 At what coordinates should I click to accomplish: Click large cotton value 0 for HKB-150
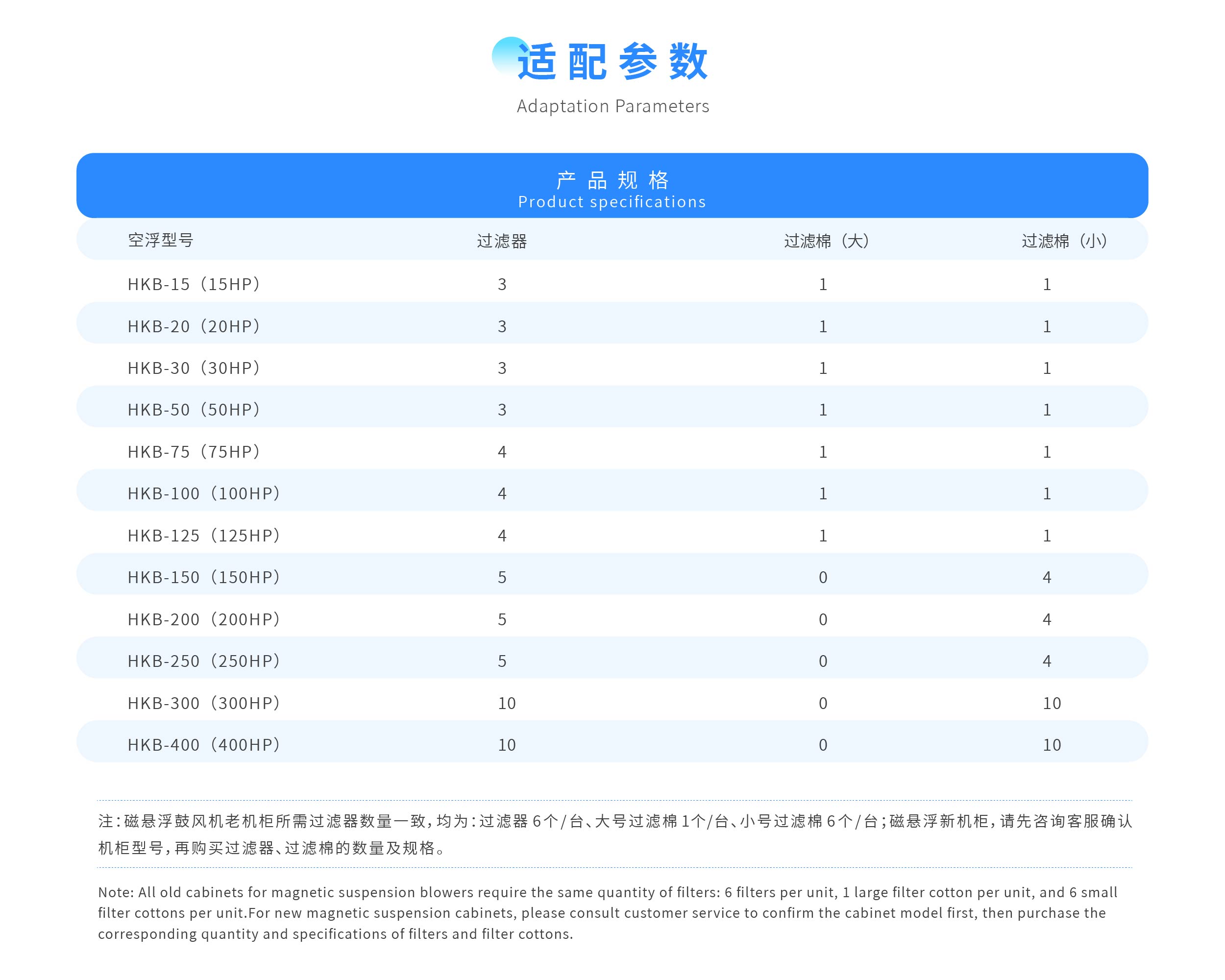point(823,577)
